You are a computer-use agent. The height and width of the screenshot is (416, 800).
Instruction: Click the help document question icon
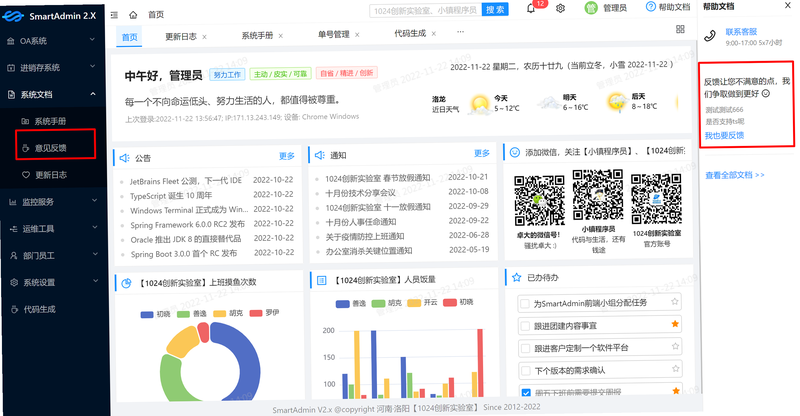coord(651,7)
